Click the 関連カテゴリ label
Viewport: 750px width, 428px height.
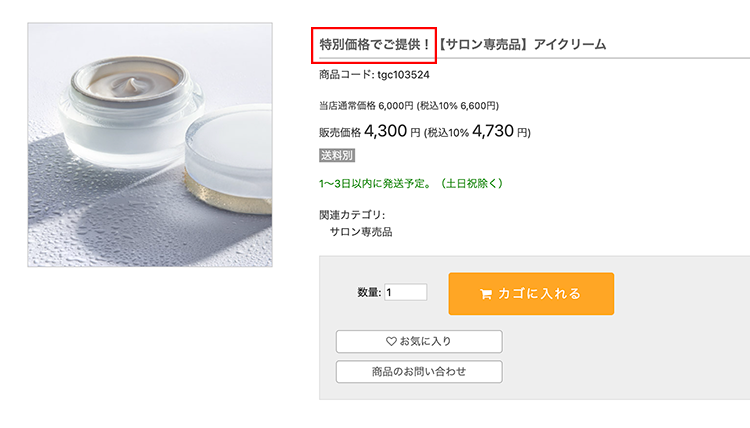[x=351, y=214]
